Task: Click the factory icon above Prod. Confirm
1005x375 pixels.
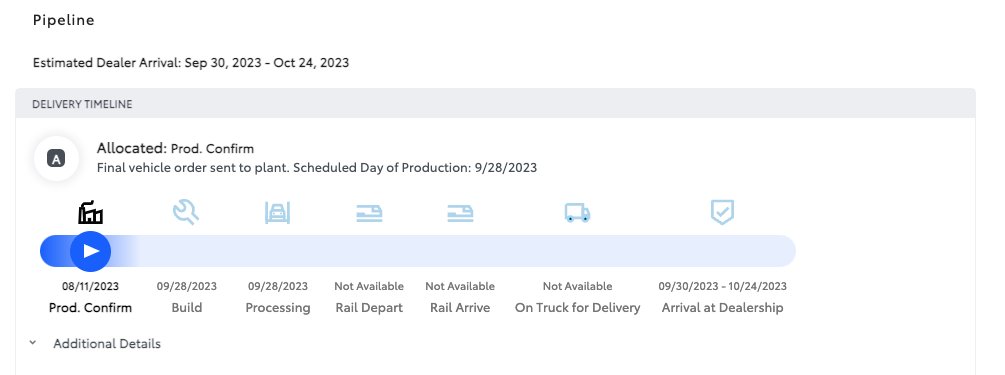Action: tap(90, 212)
